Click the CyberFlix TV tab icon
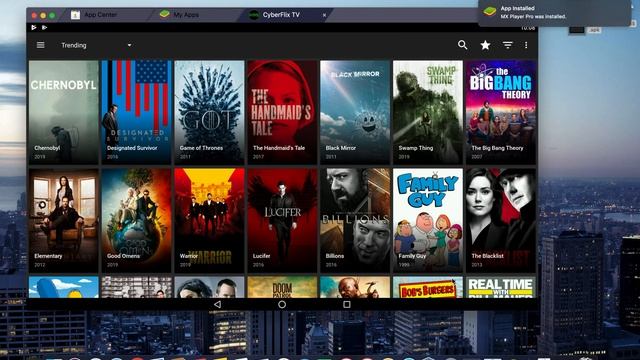Viewport: 640px width, 360px height. [254, 15]
